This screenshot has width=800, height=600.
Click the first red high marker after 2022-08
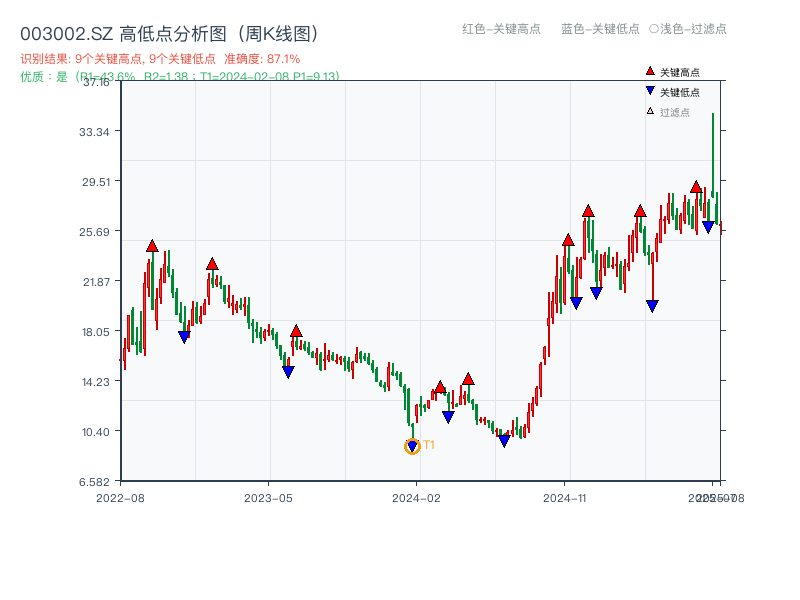point(152,246)
